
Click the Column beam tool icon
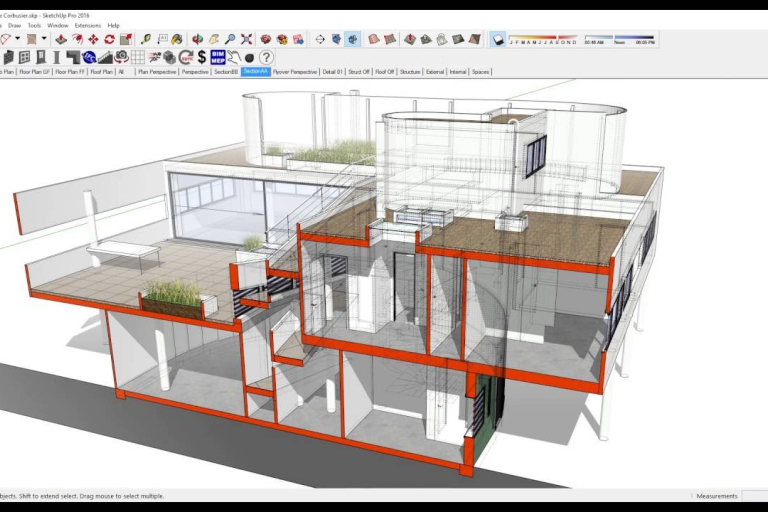click(x=57, y=57)
